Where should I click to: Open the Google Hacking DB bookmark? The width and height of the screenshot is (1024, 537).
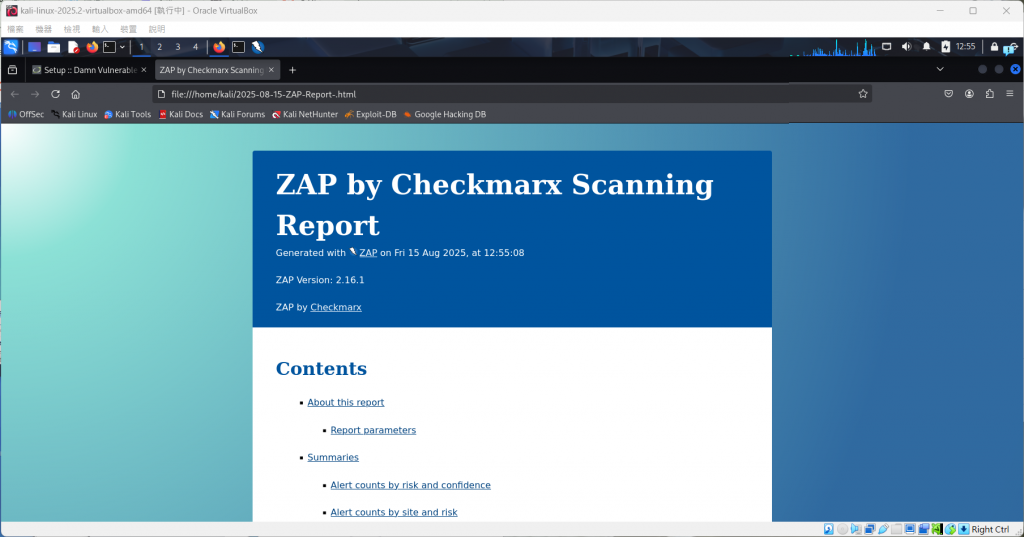pyautogui.click(x=444, y=114)
